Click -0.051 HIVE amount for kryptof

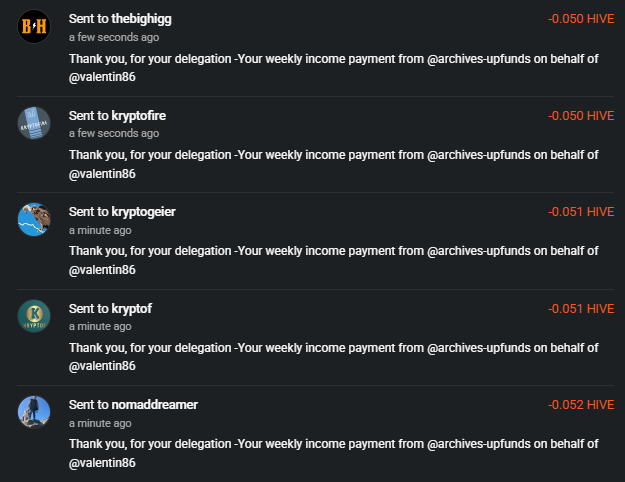pos(581,309)
